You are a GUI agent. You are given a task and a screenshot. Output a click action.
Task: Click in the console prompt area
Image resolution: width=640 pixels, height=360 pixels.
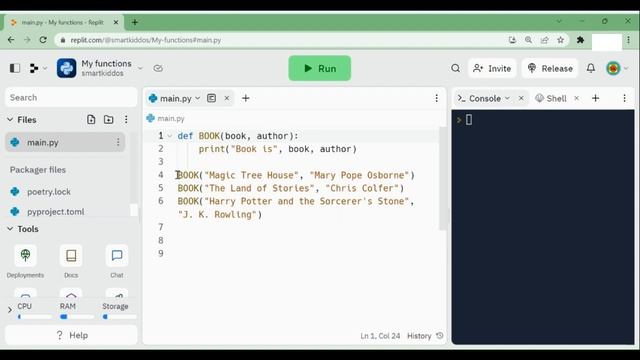pos(543,227)
